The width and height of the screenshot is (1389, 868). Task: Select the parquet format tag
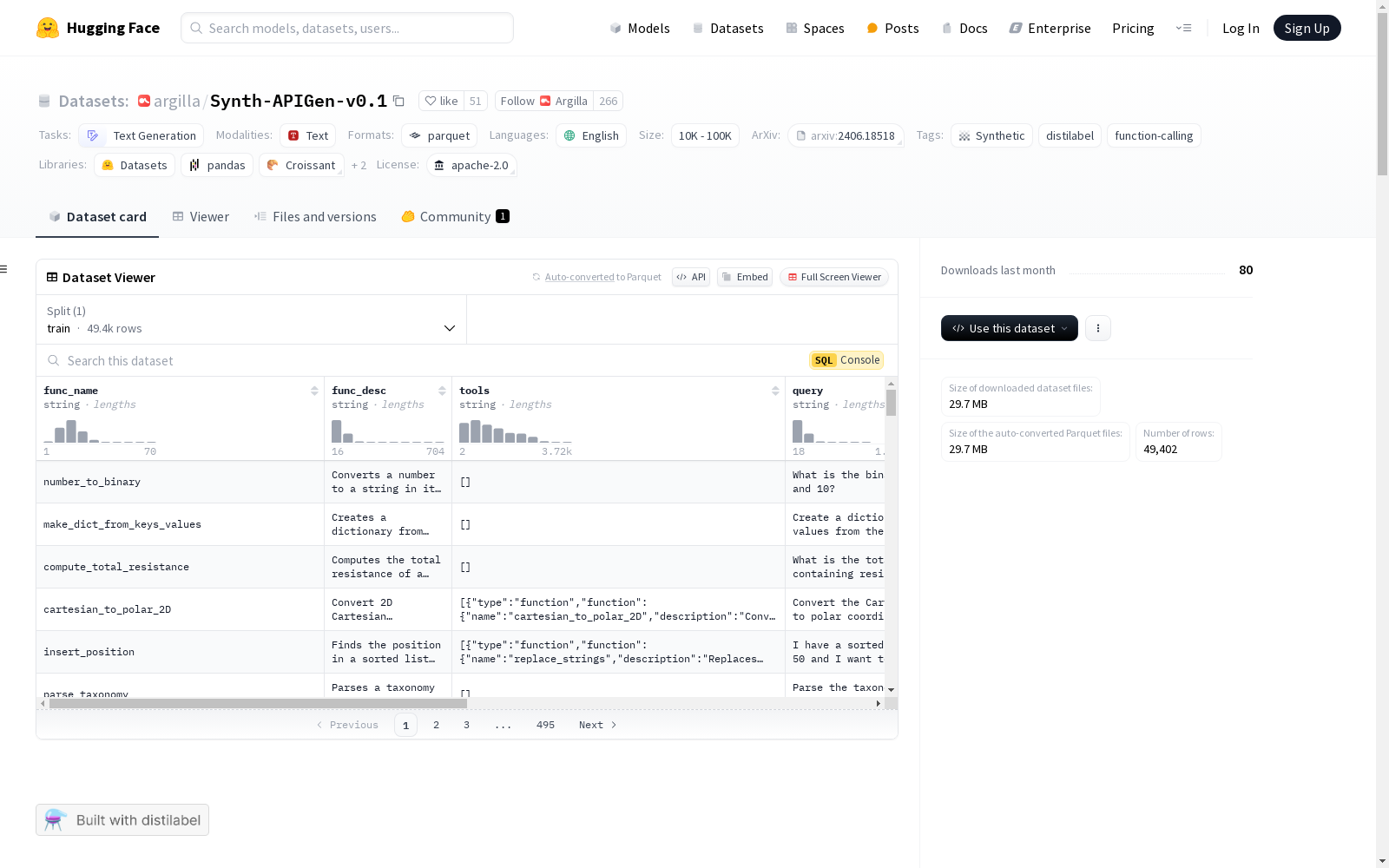point(439,135)
